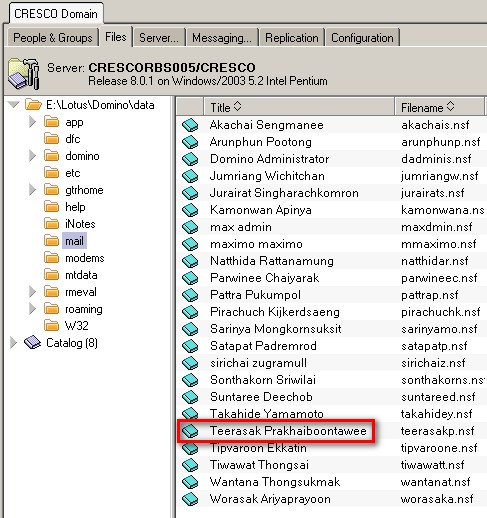Select the Sarinya Mongkornsuksit mail file row
Viewport: 487px width, 518px height.
click(x=331, y=329)
